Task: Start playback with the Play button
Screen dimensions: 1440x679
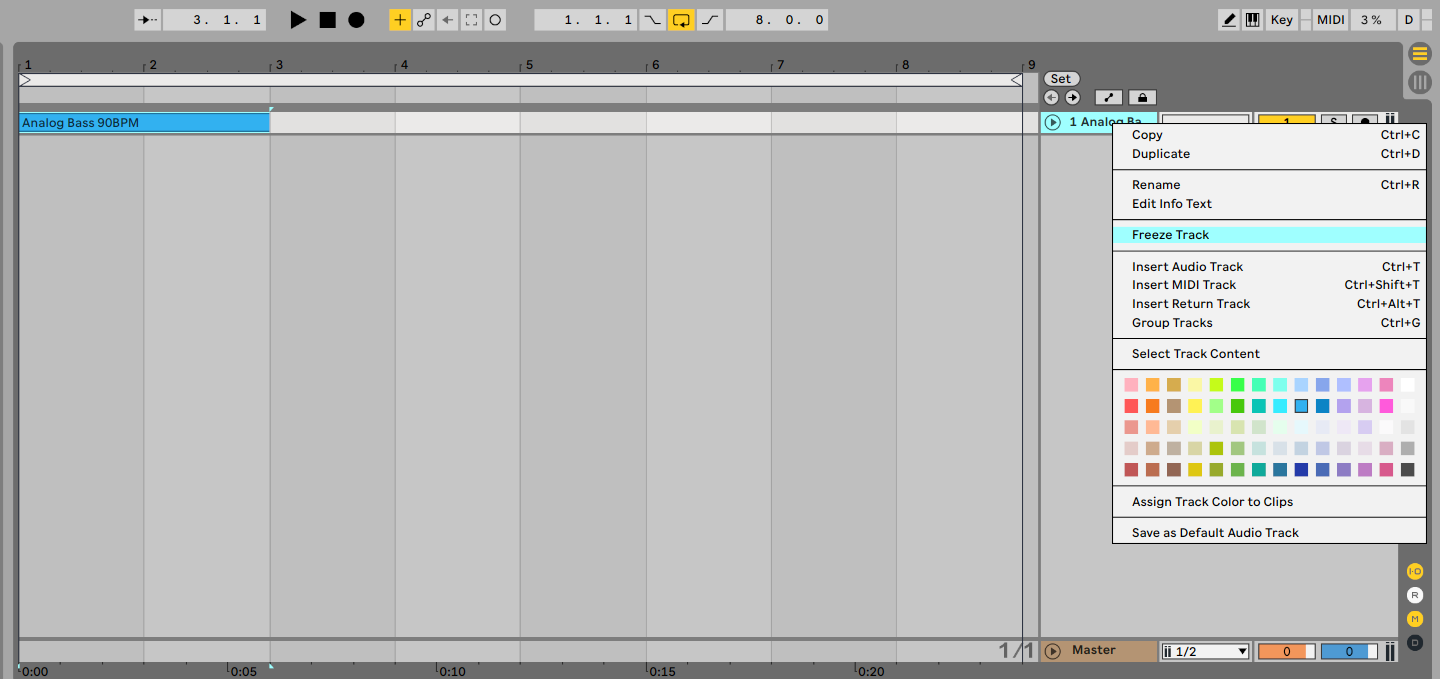Action: pyautogui.click(x=298, y=20)
